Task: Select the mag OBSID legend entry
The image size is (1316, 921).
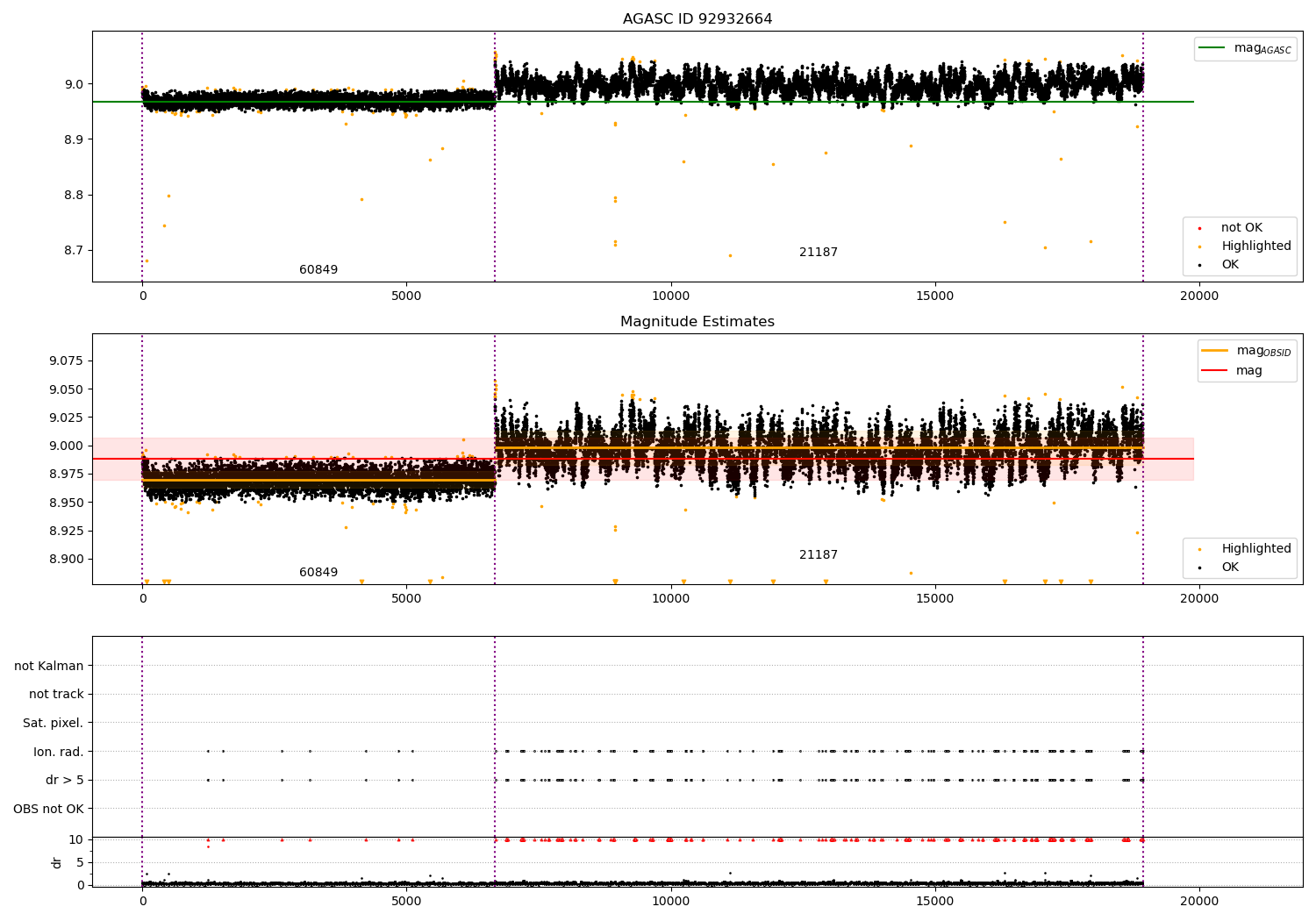Action: [x=1248, y=351]
